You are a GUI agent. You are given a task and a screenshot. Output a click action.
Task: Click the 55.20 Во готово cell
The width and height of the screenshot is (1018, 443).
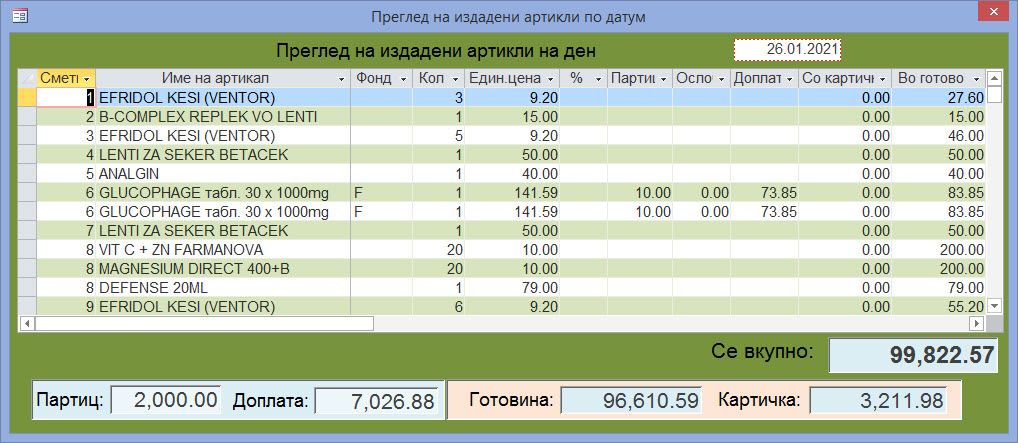click(938, 307)
